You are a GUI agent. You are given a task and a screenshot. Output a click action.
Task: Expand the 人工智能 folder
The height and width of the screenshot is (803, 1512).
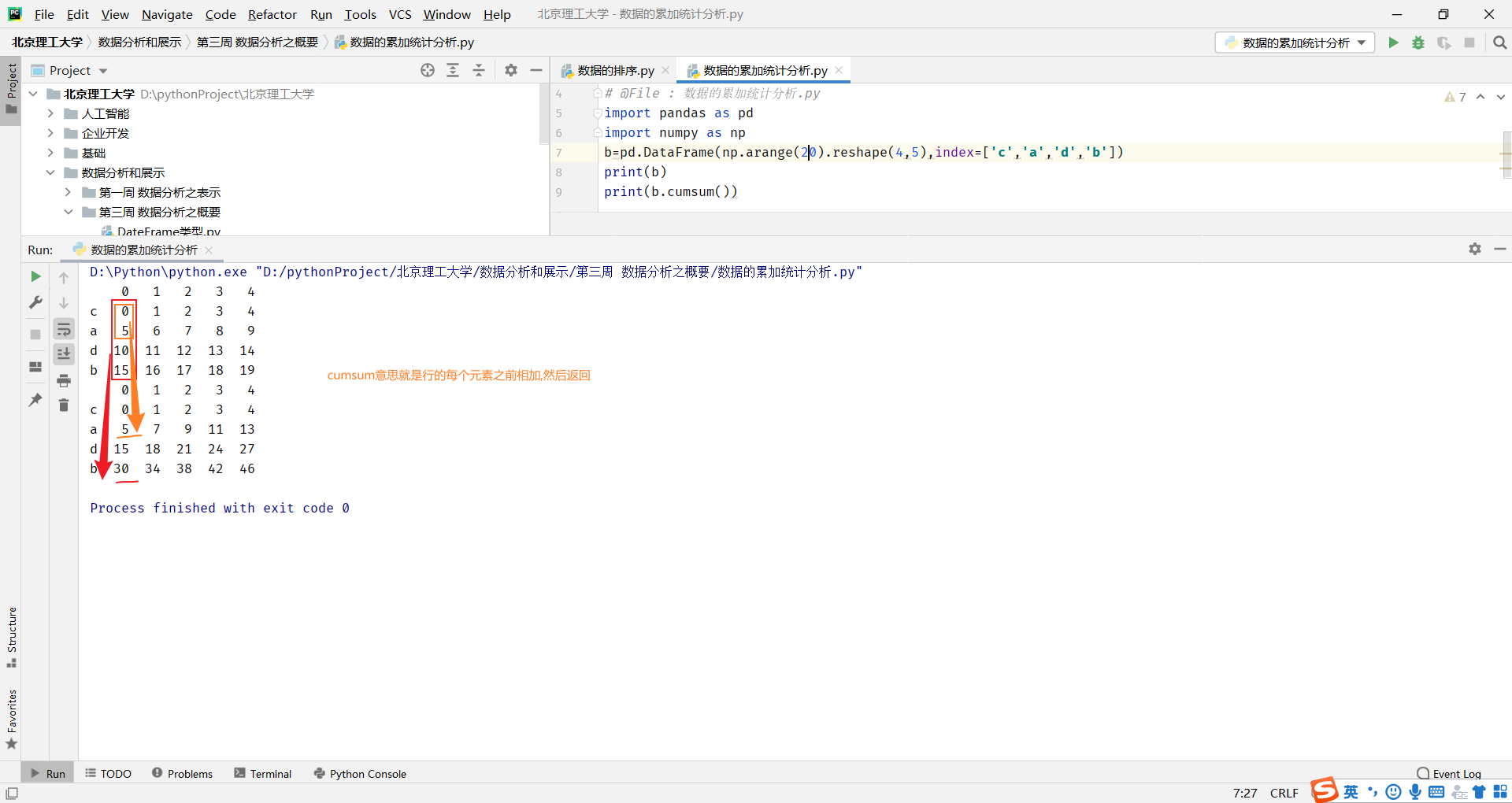tap(50, 113)
